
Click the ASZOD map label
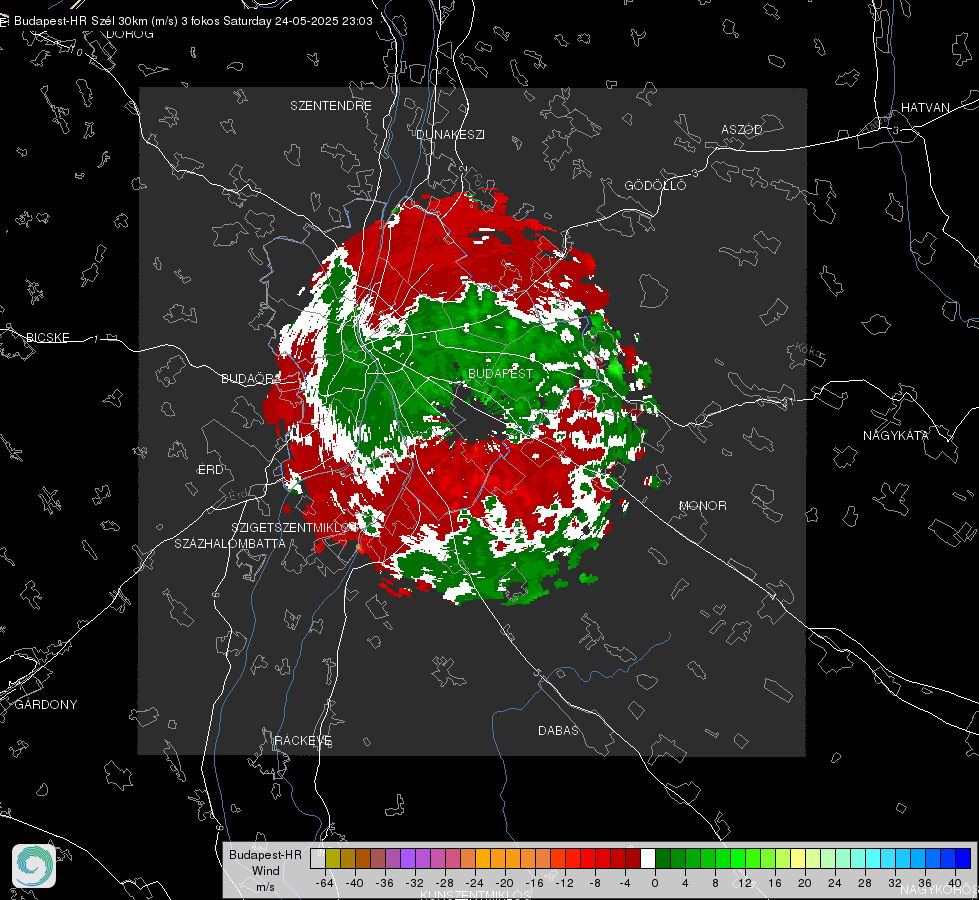click(x=742, y=130)
